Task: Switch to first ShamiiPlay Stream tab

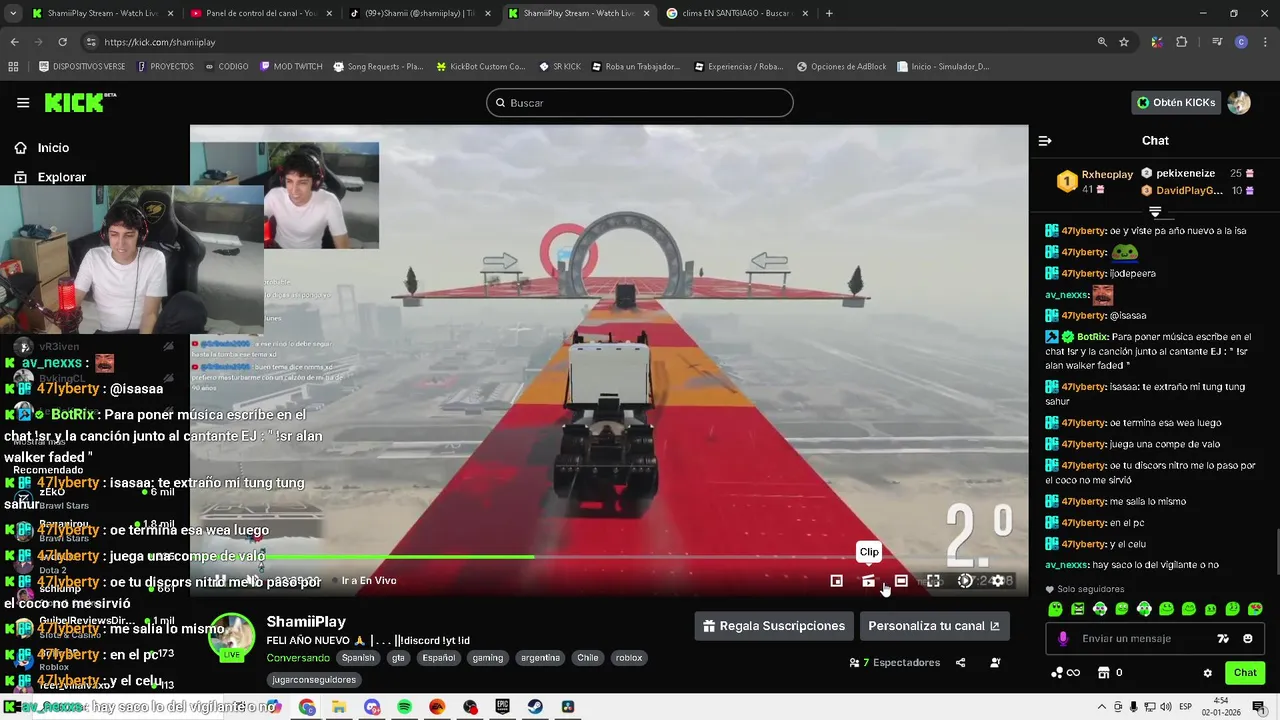Action: pos(102,13)
